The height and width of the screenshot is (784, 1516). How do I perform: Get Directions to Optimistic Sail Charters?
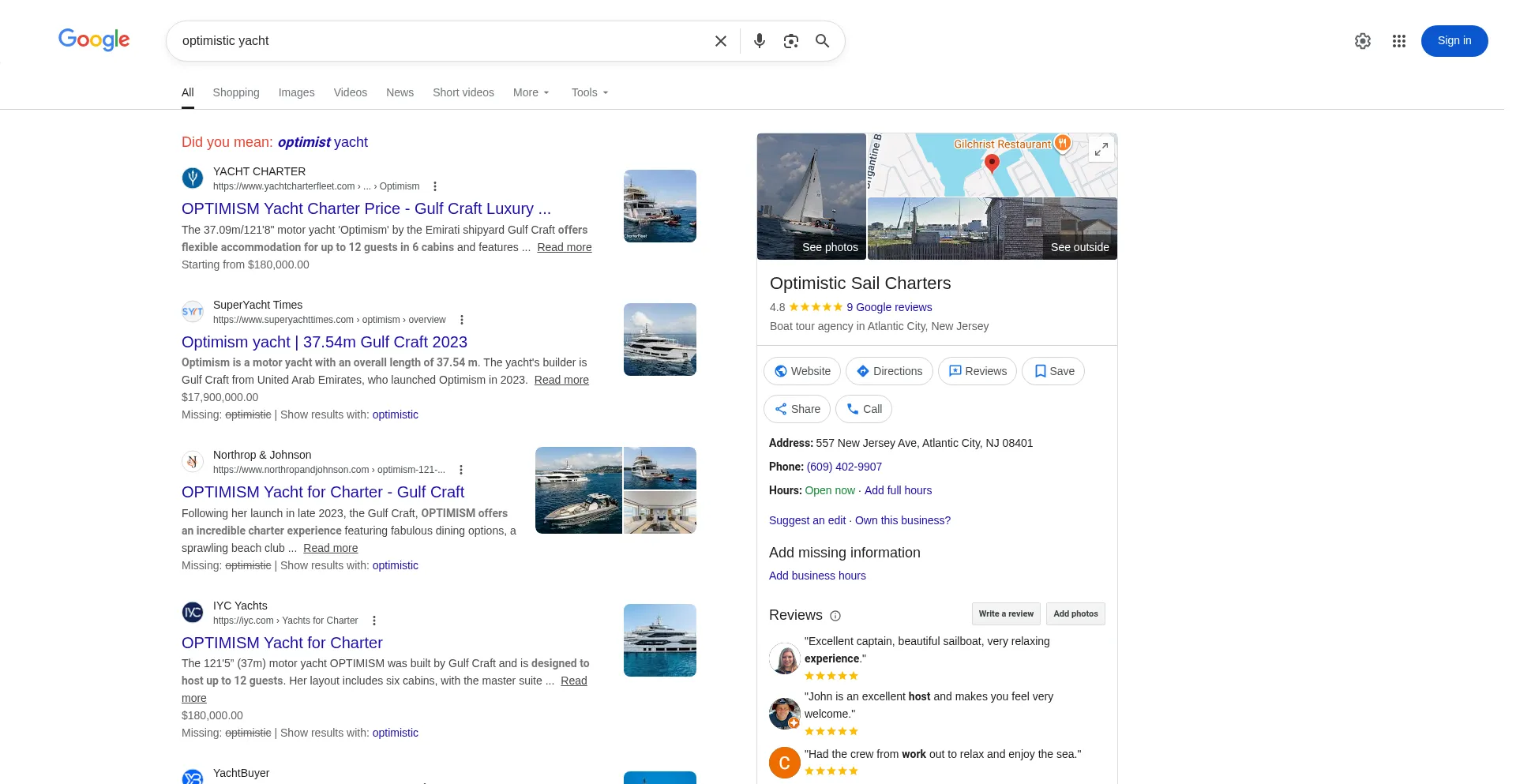point(889,371)
